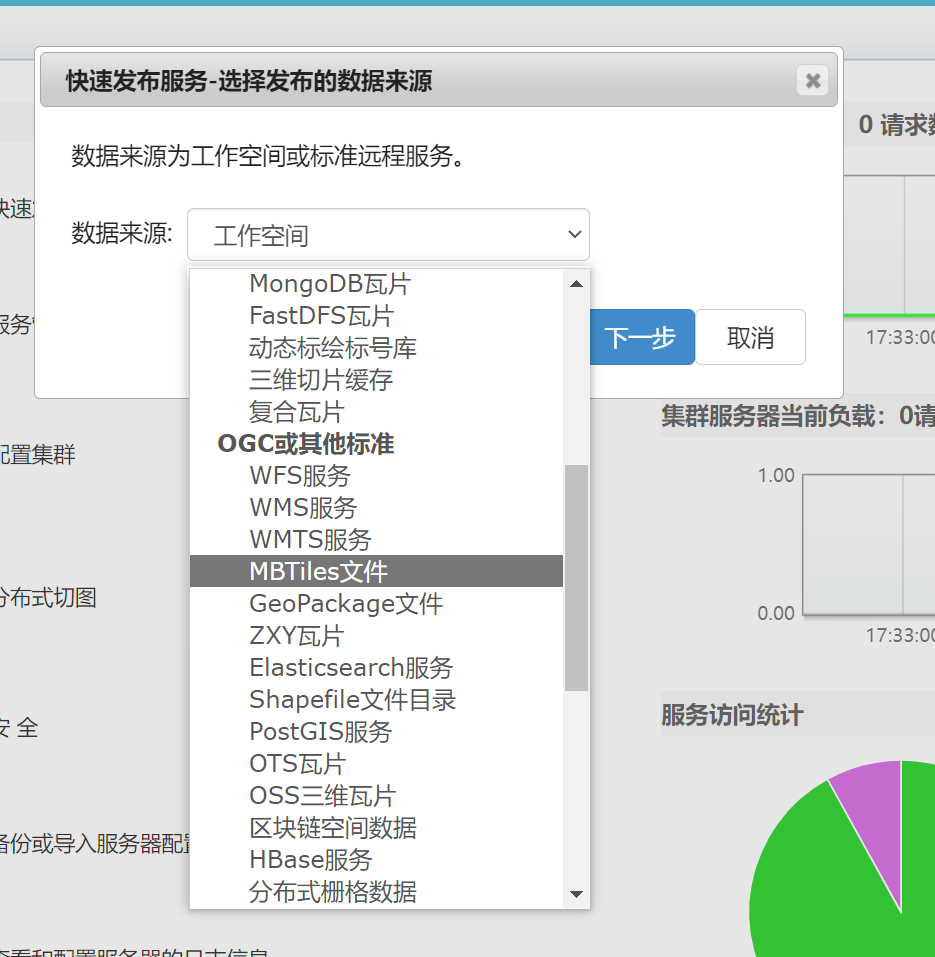Screen dimensions: 935x957
Task: Select Shapefile文件目录 option
Action: [376, 699]
